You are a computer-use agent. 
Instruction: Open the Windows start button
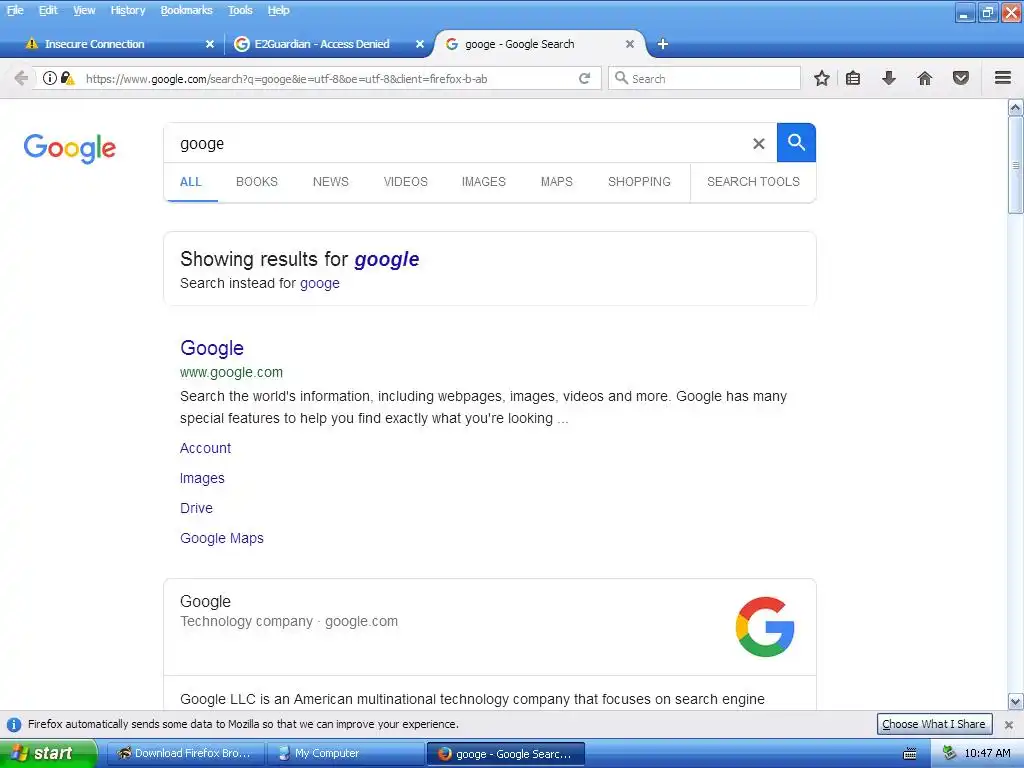pyautogui.click(x=48, y=753)
